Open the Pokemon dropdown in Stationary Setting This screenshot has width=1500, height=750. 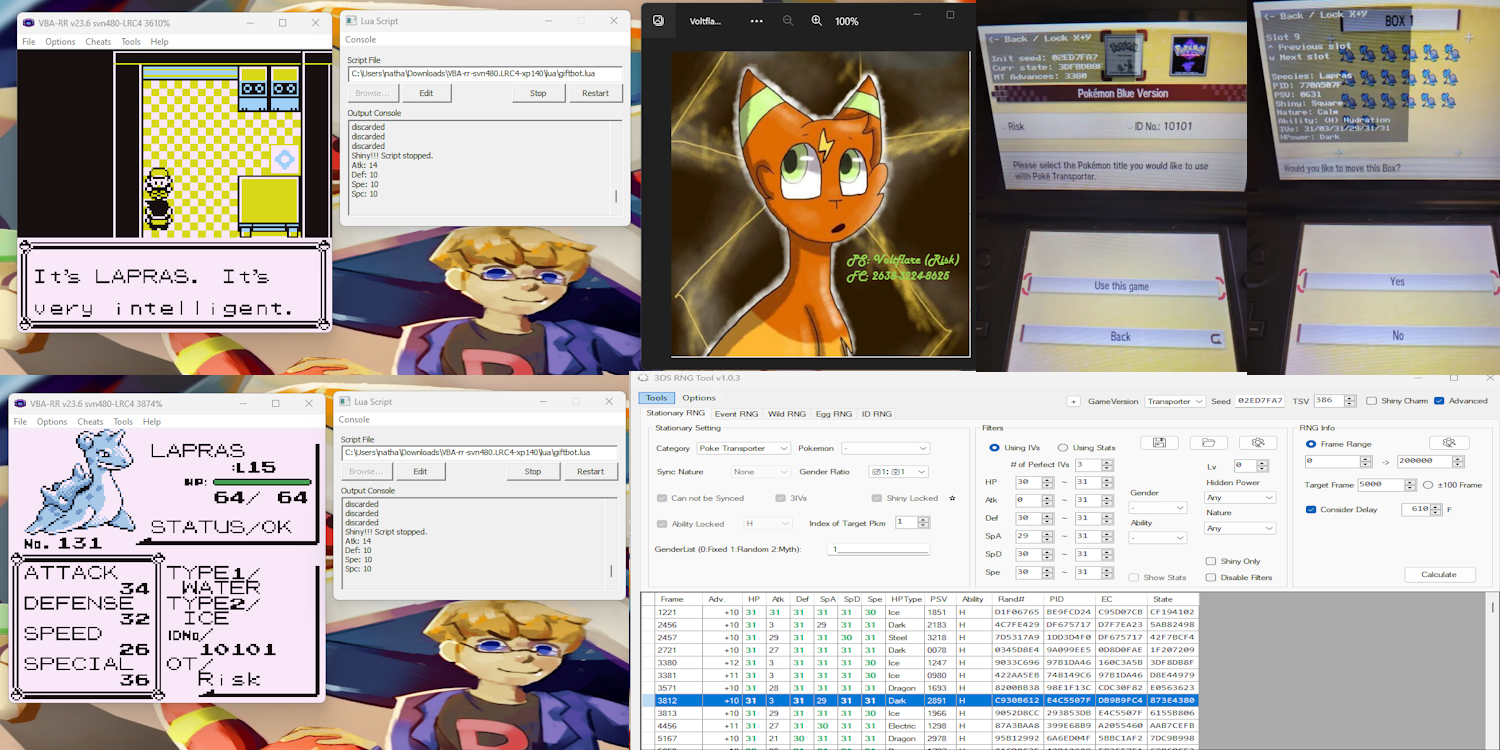pyautogui.click(x=885, y=448)
